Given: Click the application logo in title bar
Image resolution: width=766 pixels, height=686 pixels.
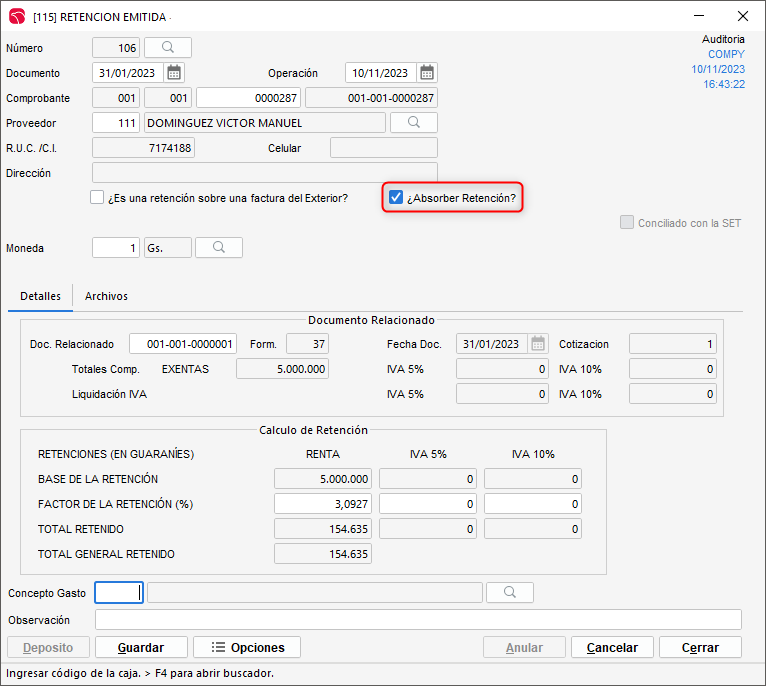Looking at the screenshot, I should (17, 16).
